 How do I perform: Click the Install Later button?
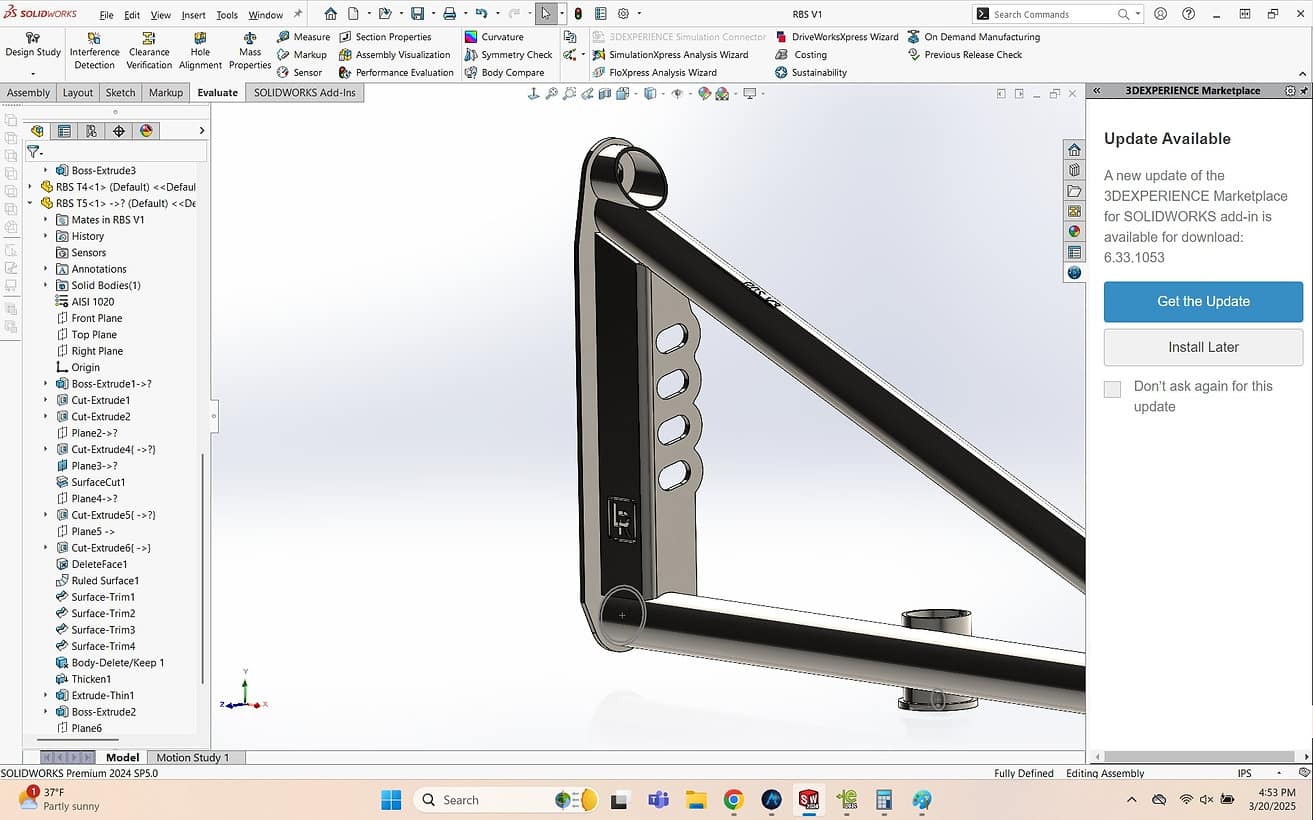(x=1203, y=347)
